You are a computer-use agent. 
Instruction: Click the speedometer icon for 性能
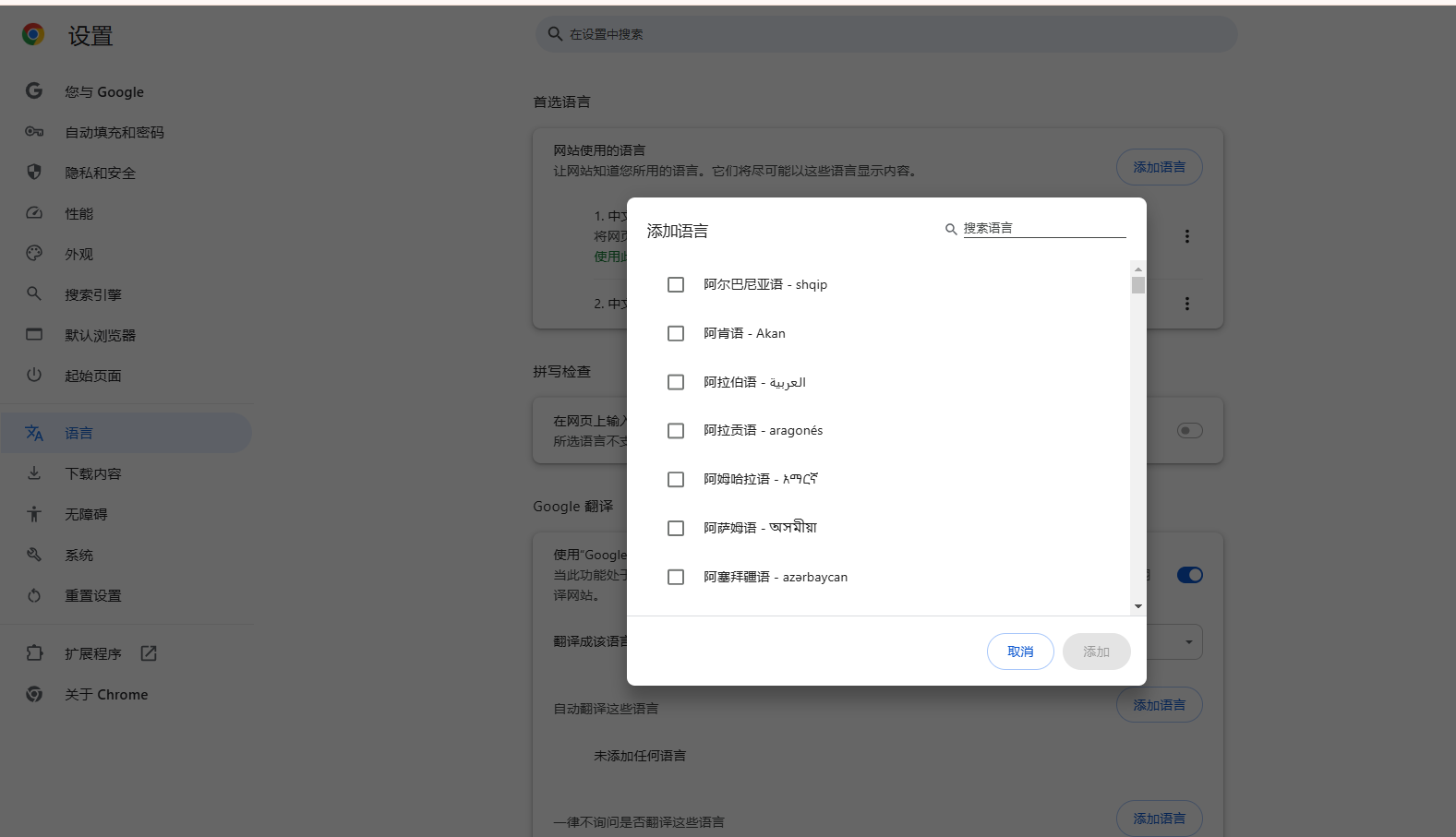point(34,213)
